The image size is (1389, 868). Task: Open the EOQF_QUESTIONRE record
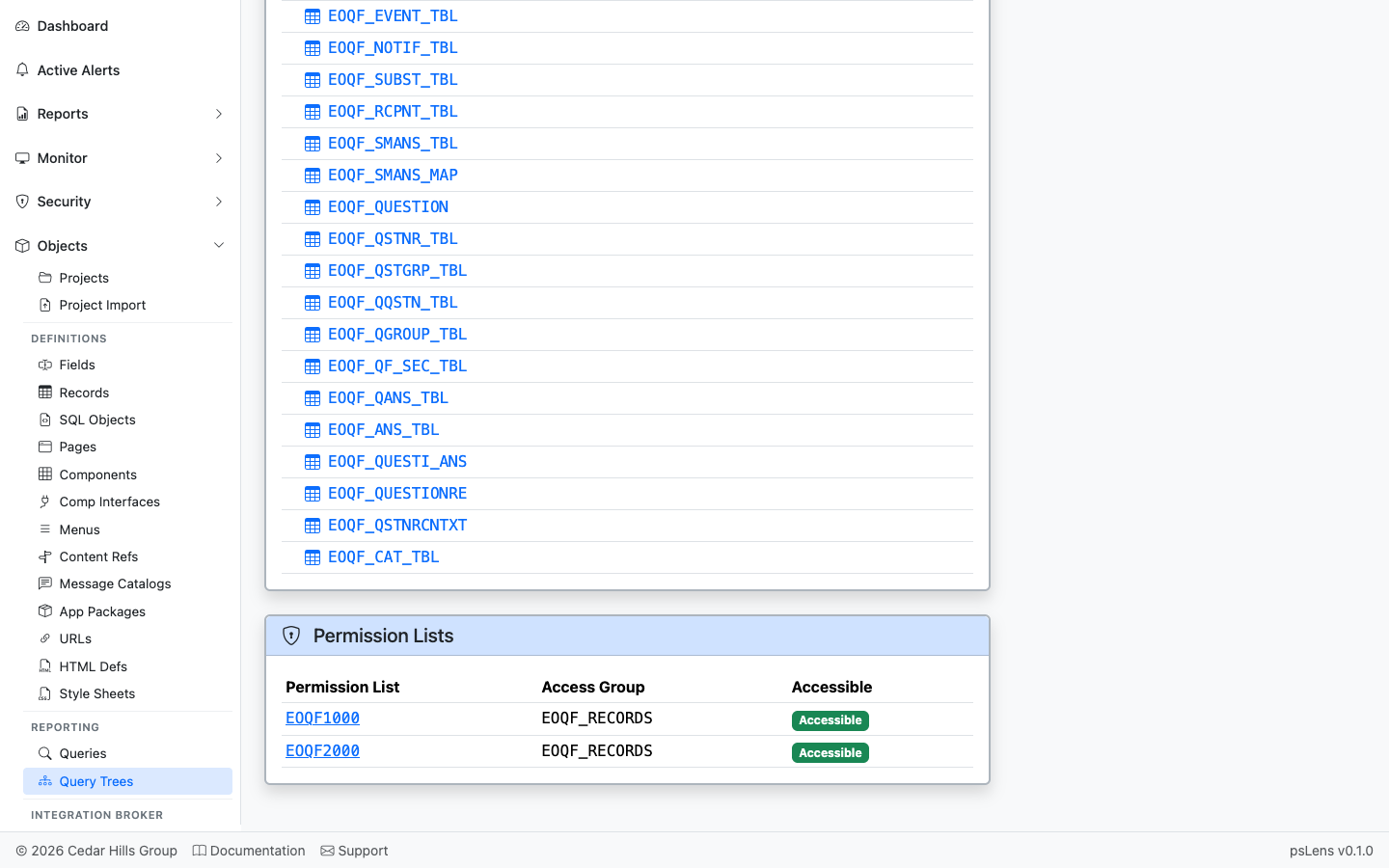(x=397, y=493)
